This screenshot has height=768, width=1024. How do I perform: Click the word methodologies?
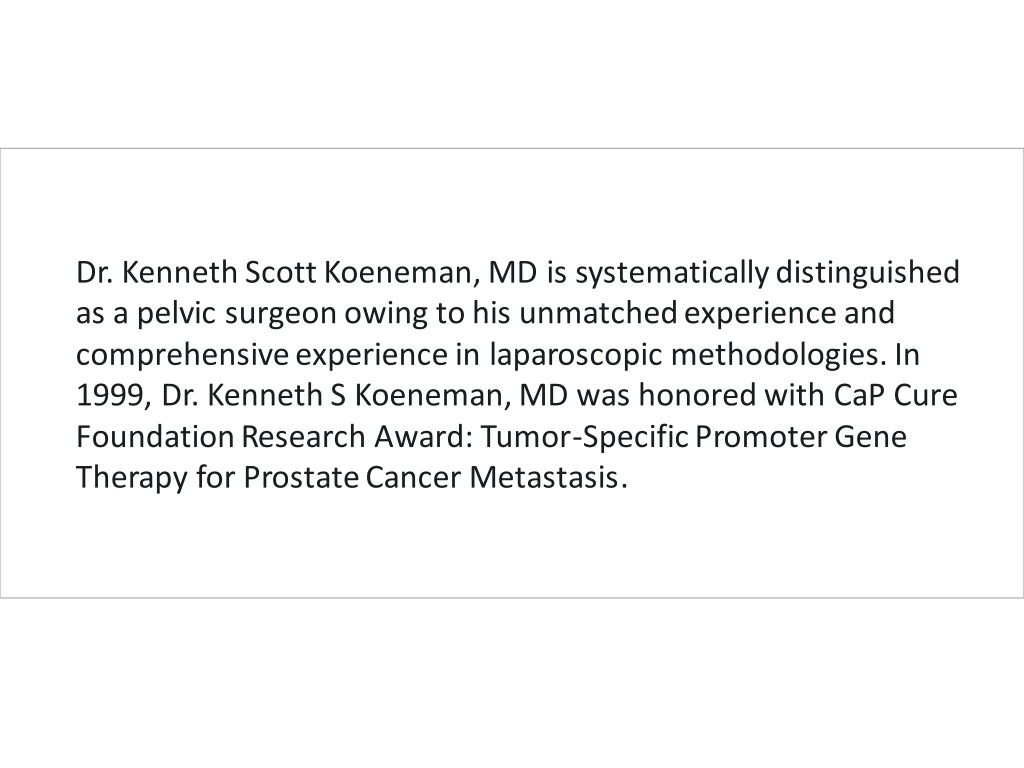[x=775, y=356]
